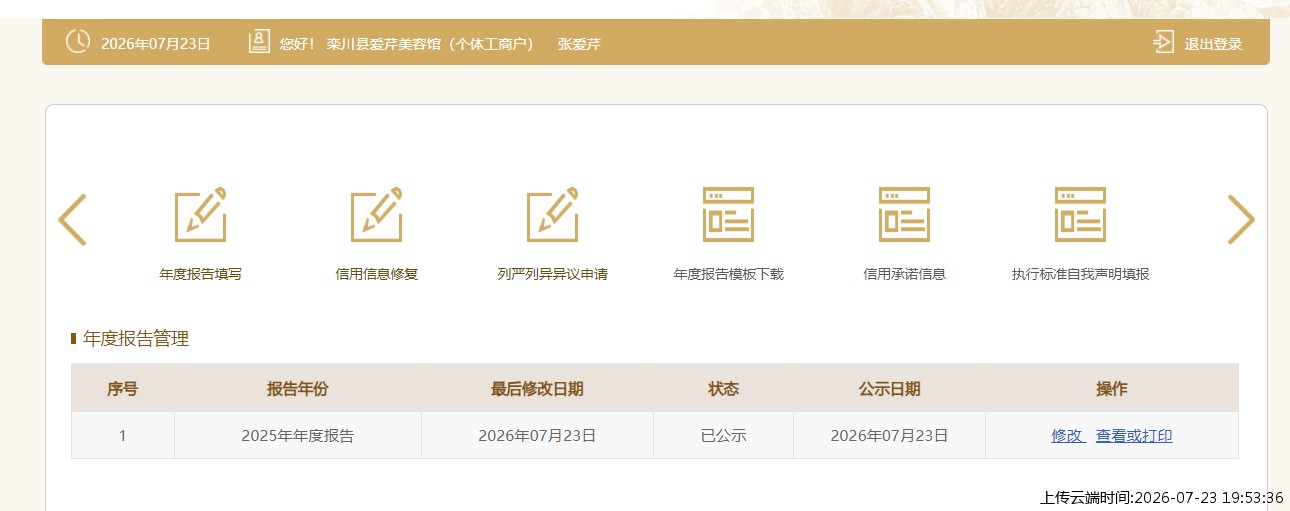
Task: Select the 年度报告填写 label
Action: pyautogui.click(x=201, y=274)
